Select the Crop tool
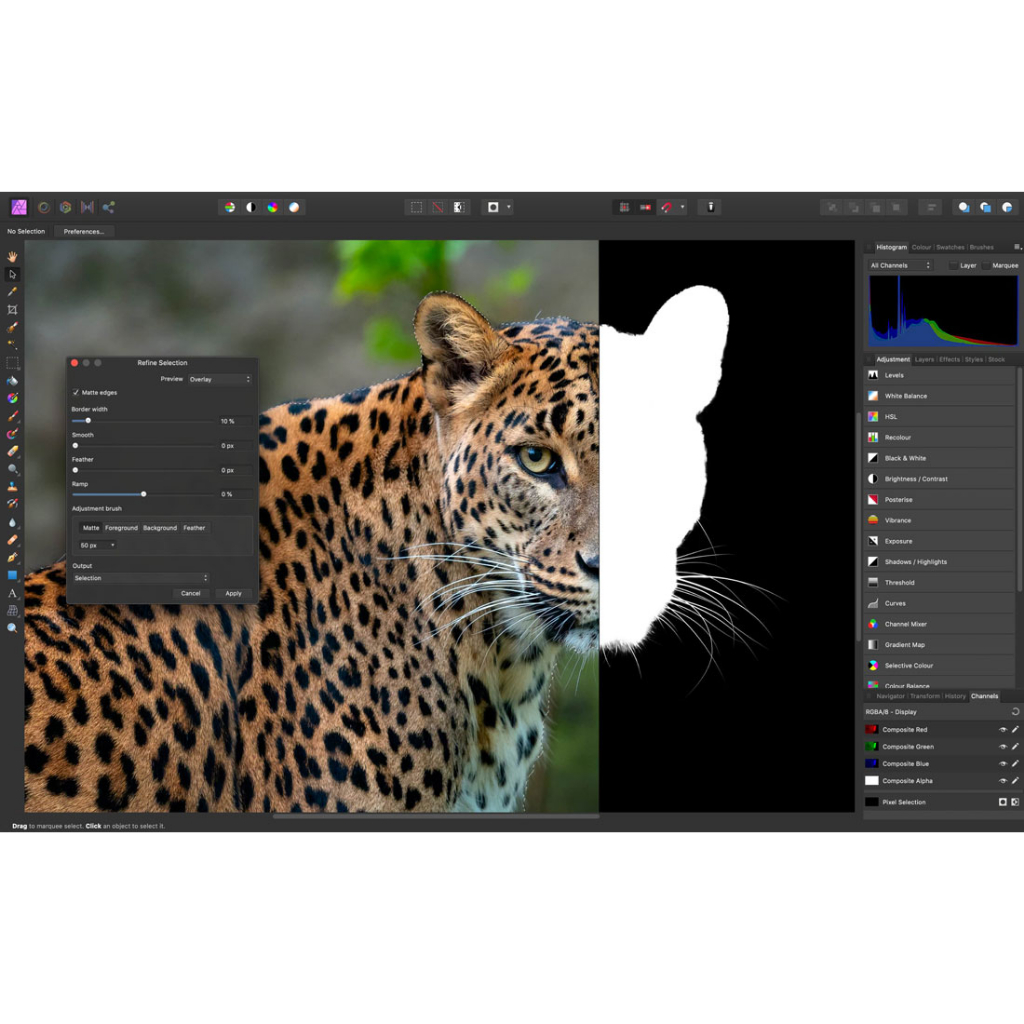This screenshot has width=1024, height=1024. click(12, 310)
